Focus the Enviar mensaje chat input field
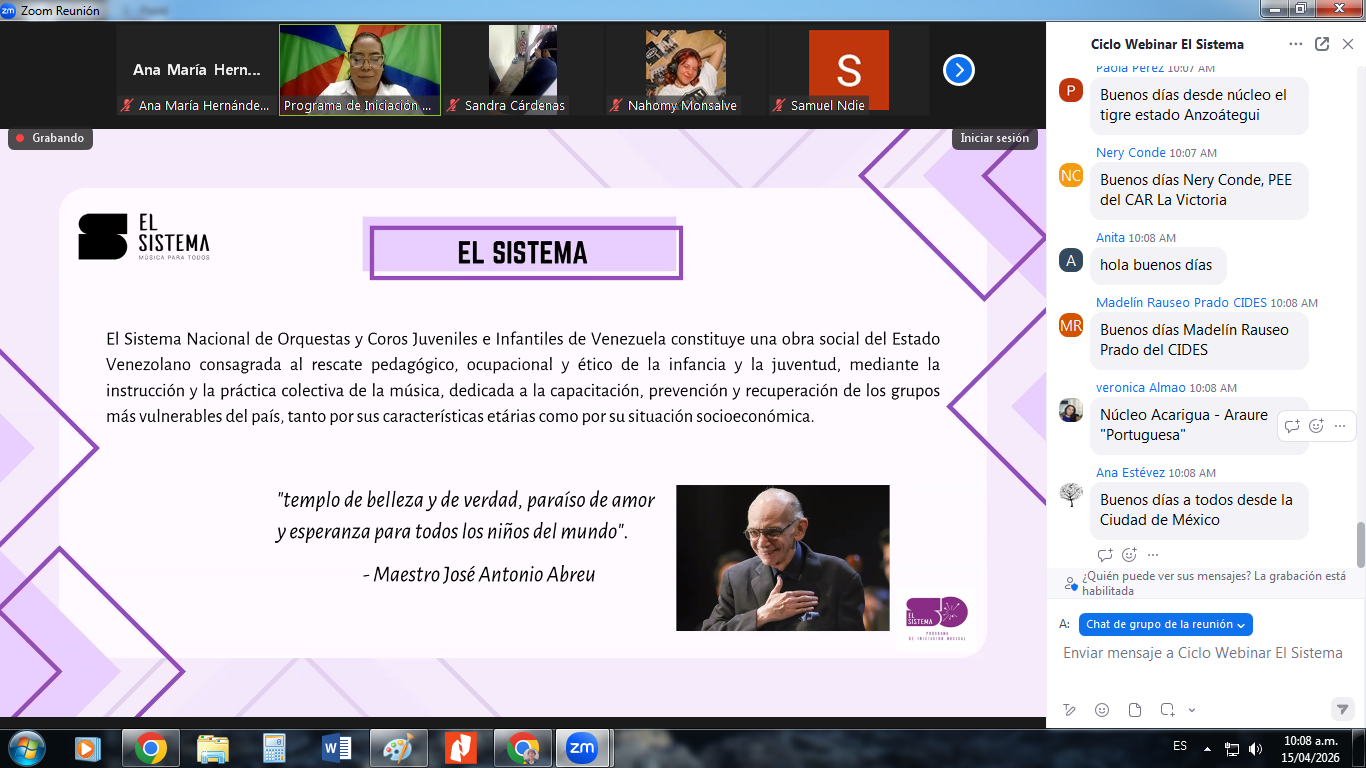Viewport: 1366px width, 769px height. [1203, 653]
